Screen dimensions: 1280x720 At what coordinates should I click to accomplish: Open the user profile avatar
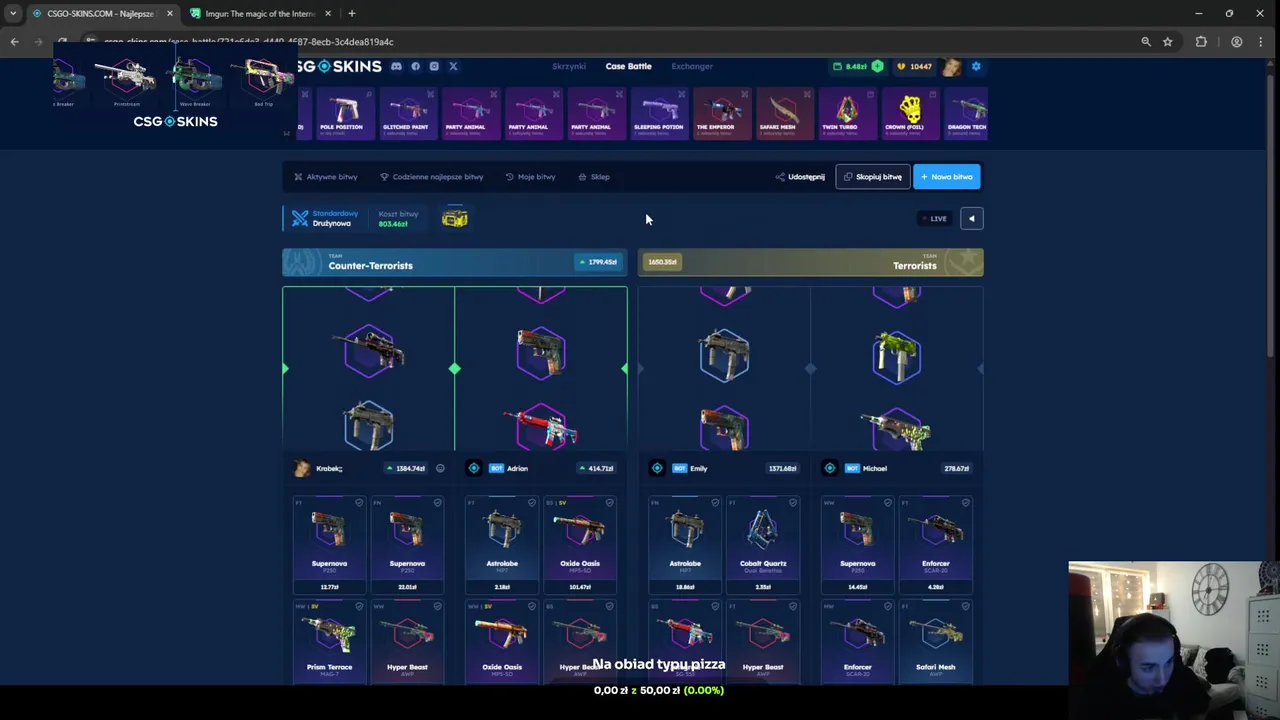coord(951,66)
